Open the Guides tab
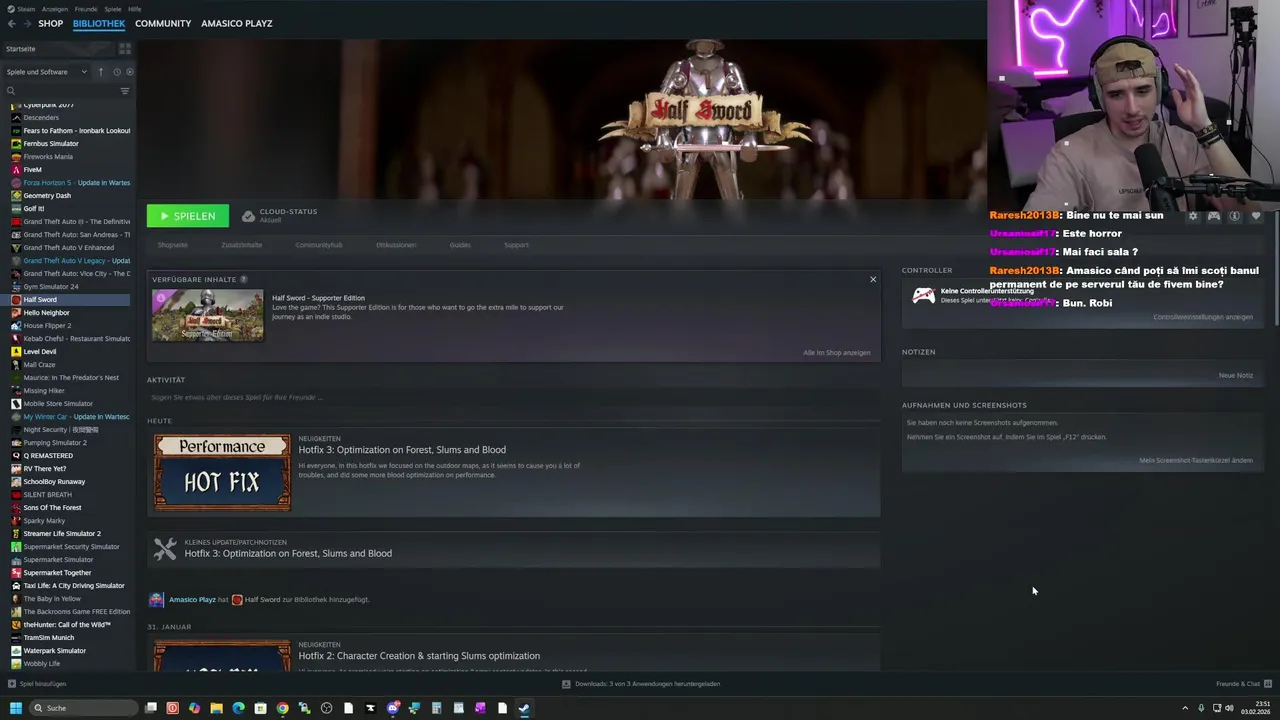This screenshot has width=1280, height=720. point(460,245)
